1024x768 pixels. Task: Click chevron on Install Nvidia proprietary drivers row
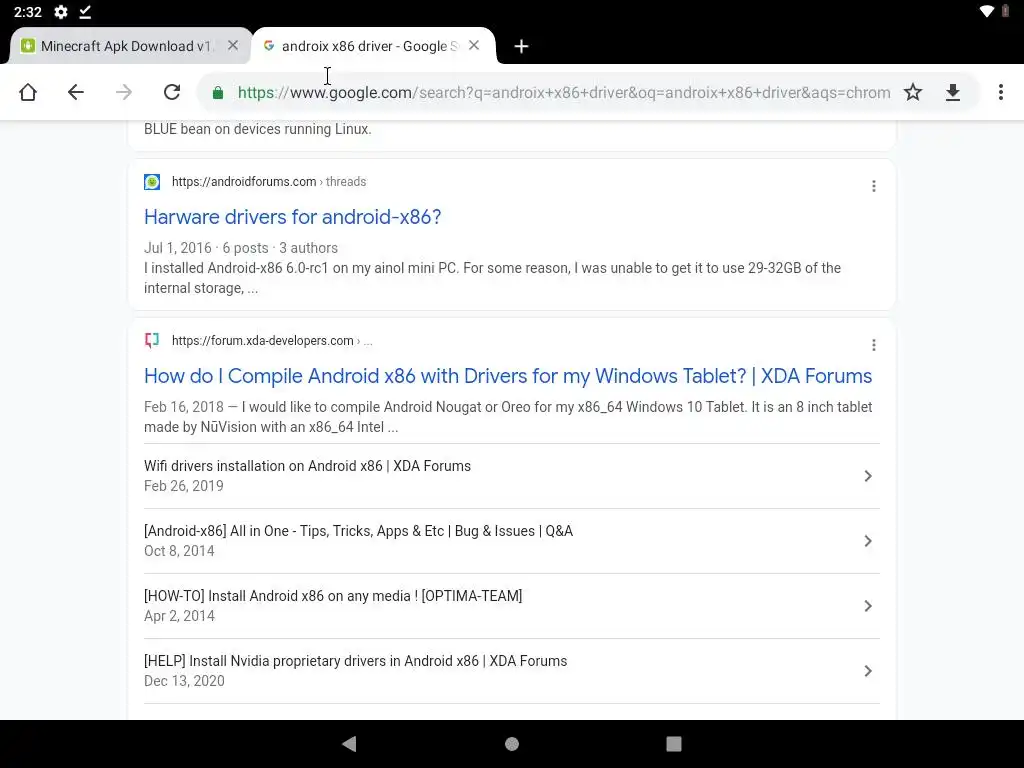tap(868, 671)
